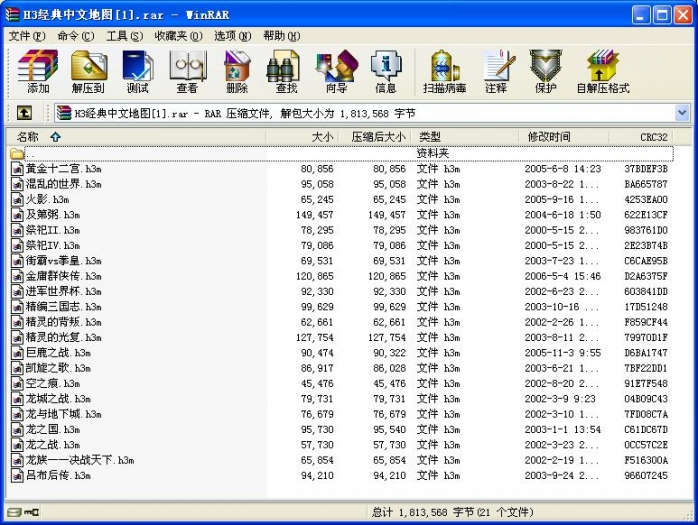This screenshot has width=698, height=525.
Task: Click the 自解压格式 (SFX) toolbar icon
Action: pyautogui.click(x=603, y=72)
